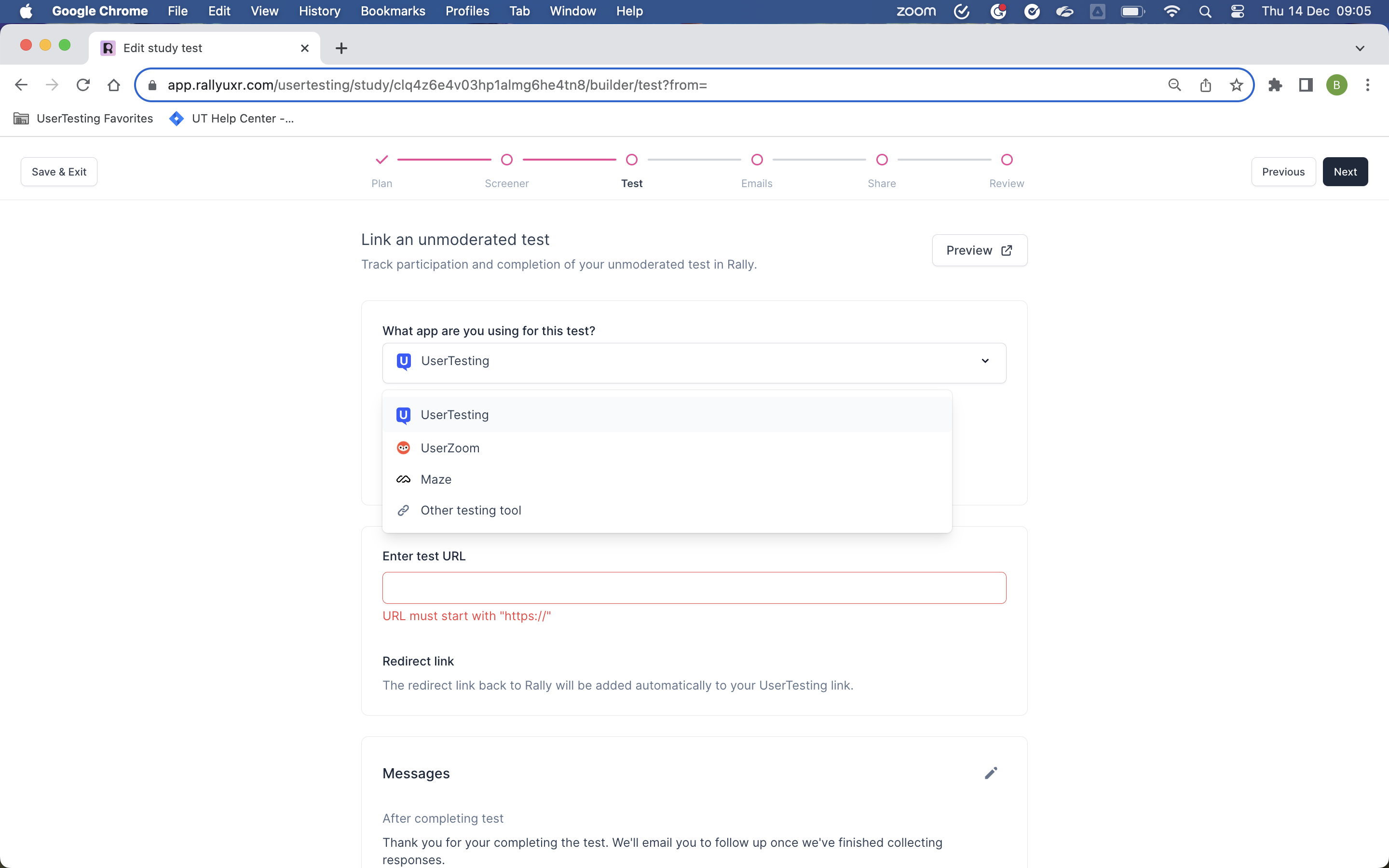1389x868 pixels.
Task: Edit Messages using the pencil icon
Action: point(991,773)
